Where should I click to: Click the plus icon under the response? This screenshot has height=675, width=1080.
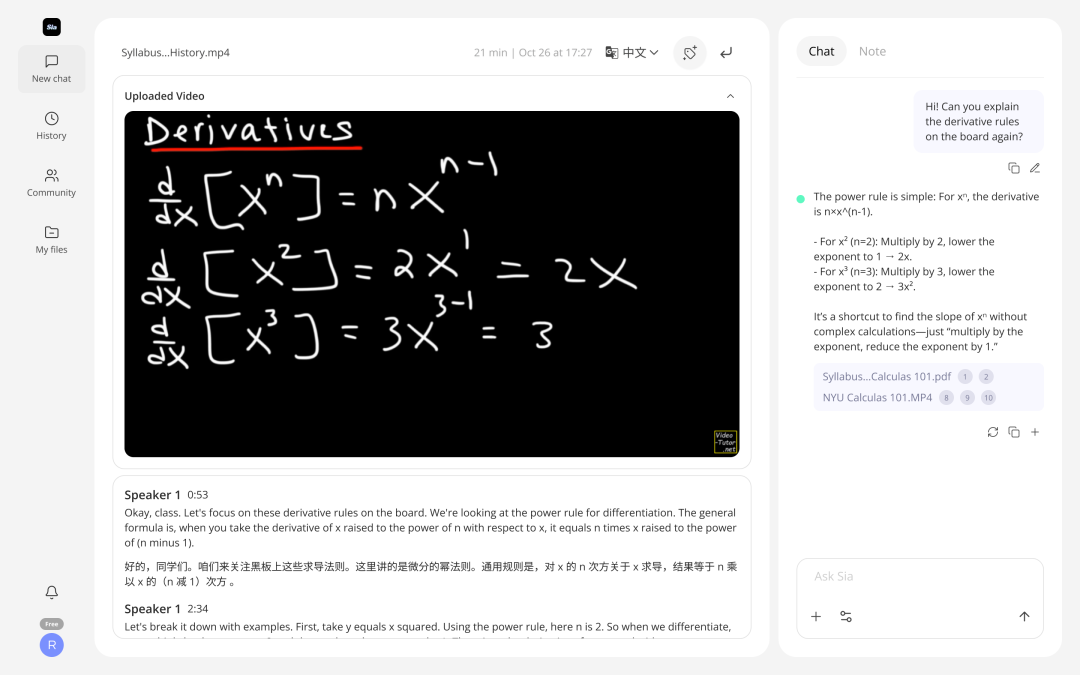tap(1035, 432)
